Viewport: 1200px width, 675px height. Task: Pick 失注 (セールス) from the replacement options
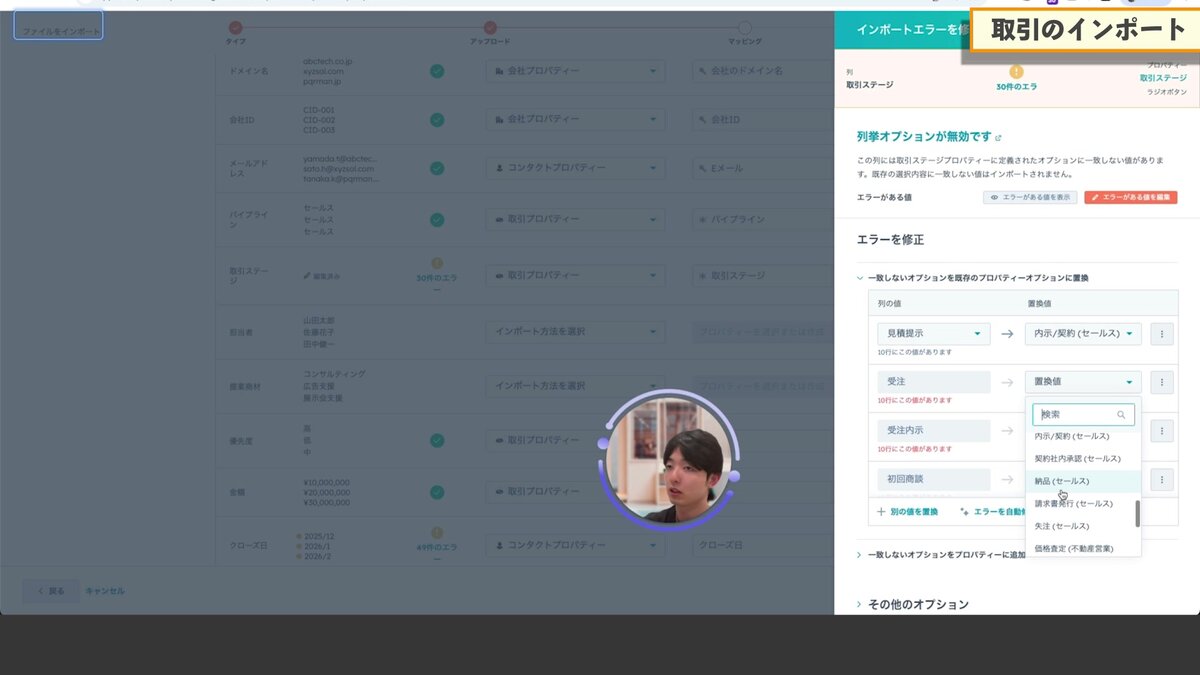point(1062,526)
